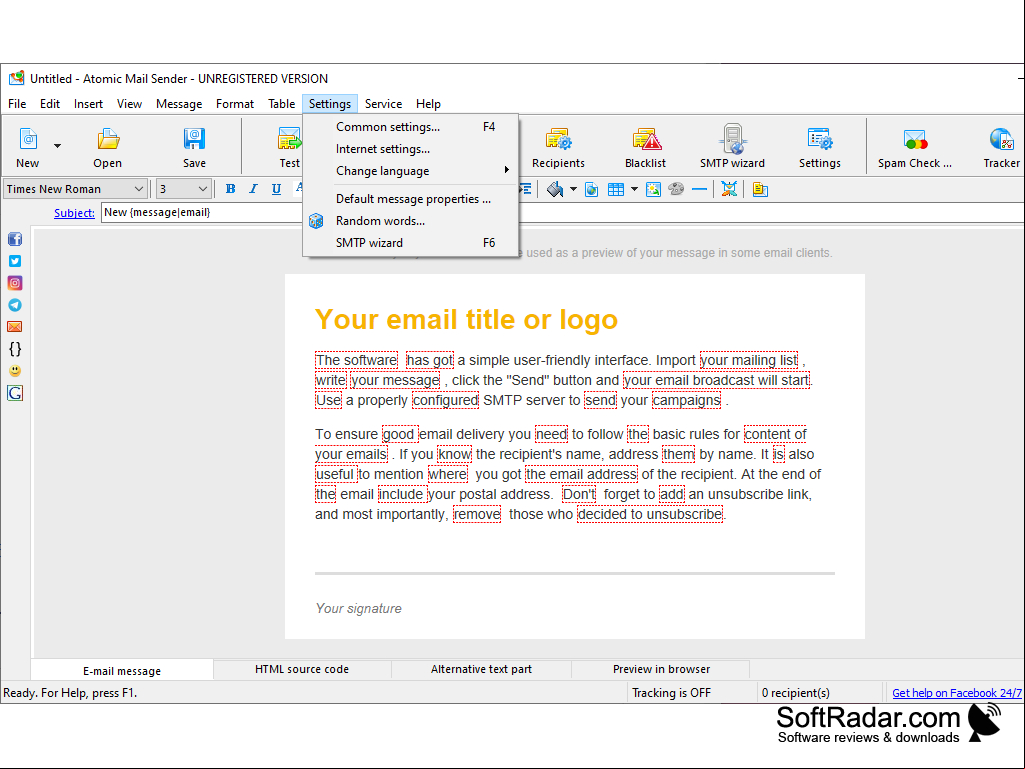Click the curly braces macro icon
The width and height of the screenshot is (1025, 769).
click(x=15, y=349)
